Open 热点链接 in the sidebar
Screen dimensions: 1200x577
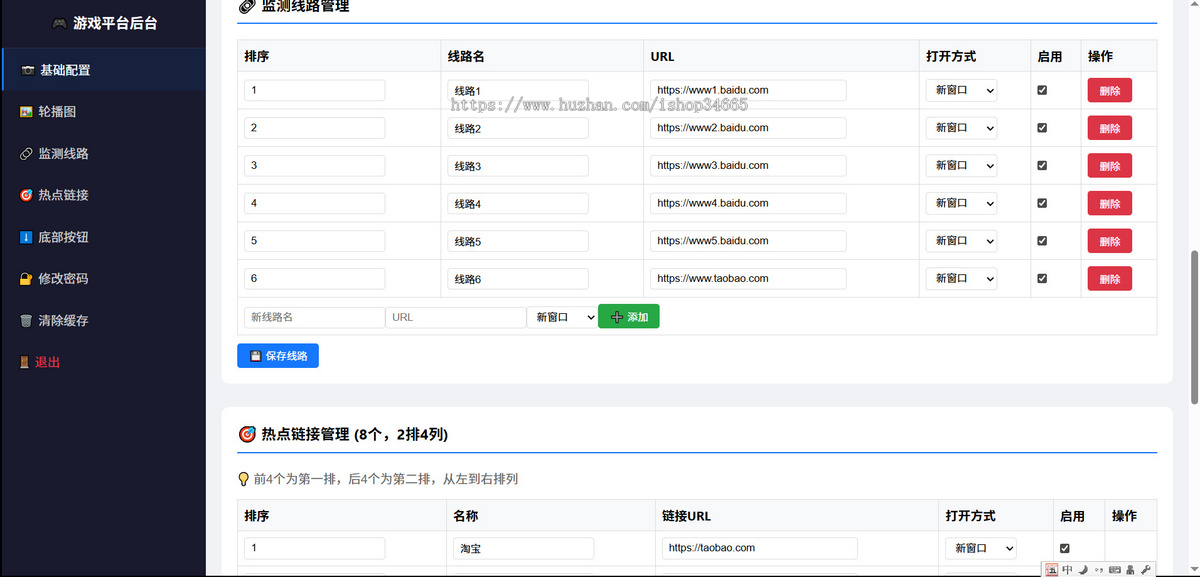(x=103, y=195)
